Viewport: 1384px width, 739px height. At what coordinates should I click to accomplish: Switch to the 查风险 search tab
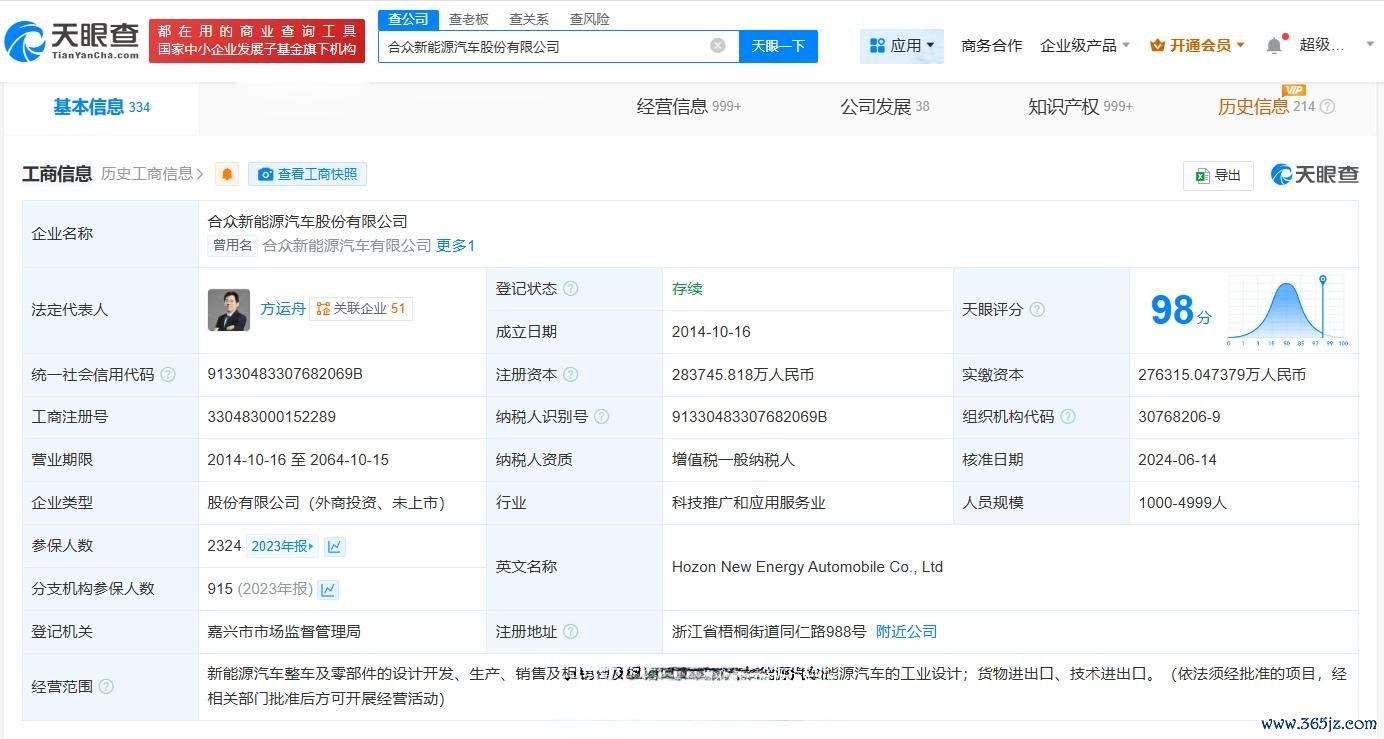(589, 19)
